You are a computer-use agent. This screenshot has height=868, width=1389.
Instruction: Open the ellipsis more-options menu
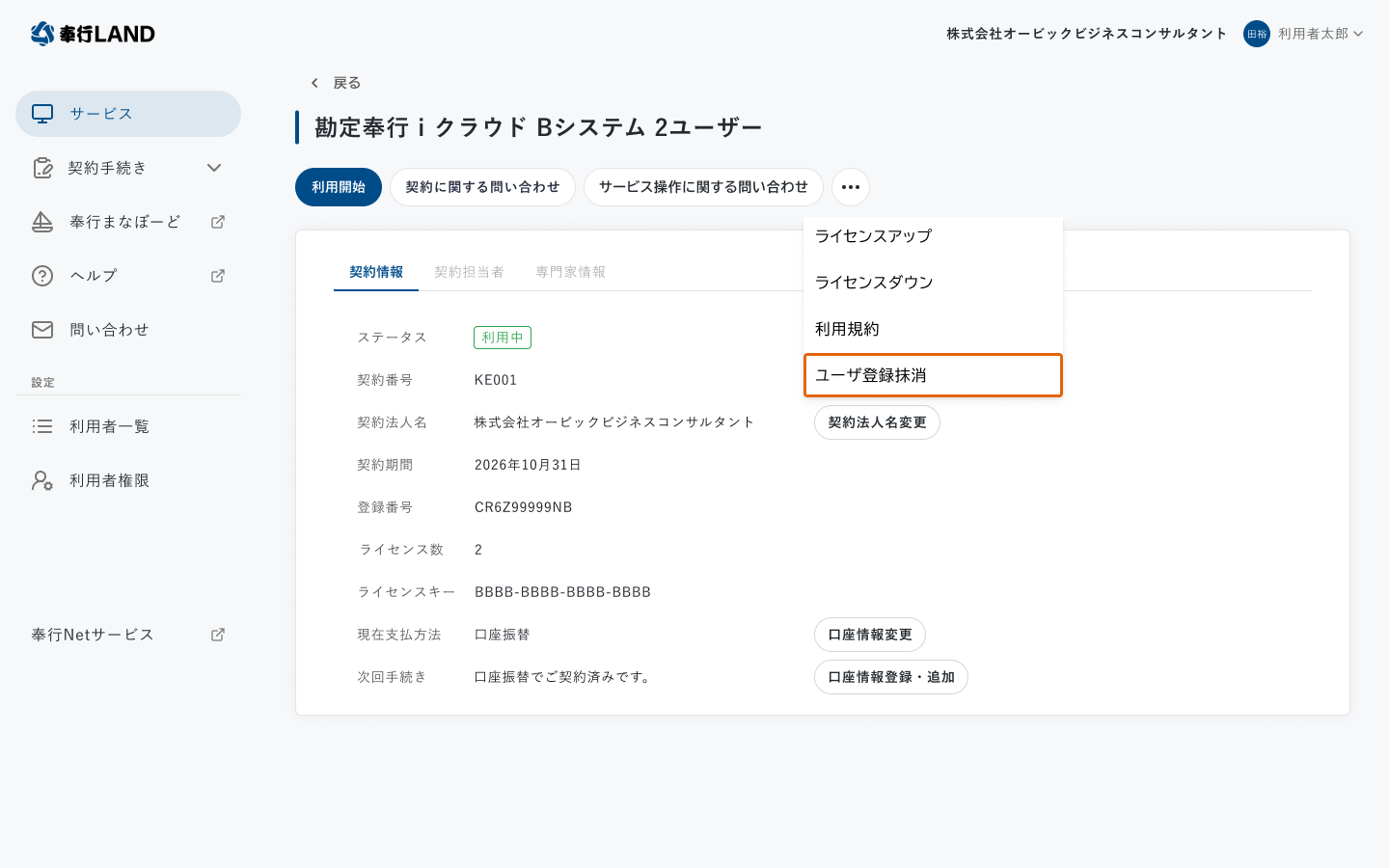point(850,186)
